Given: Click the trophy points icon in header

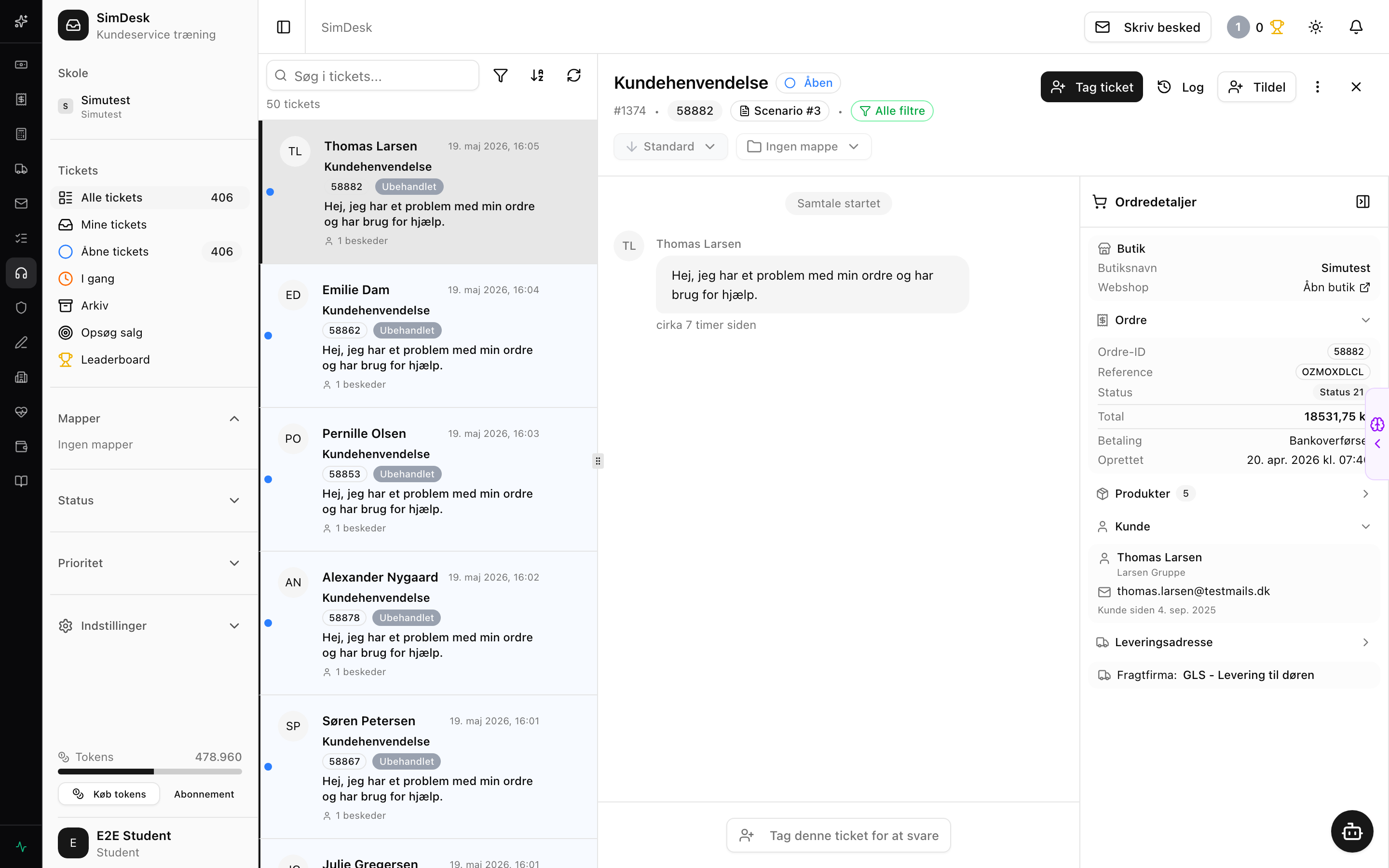Looking at the screenshot, I should pyautogui.click(x=1277, y=27).
